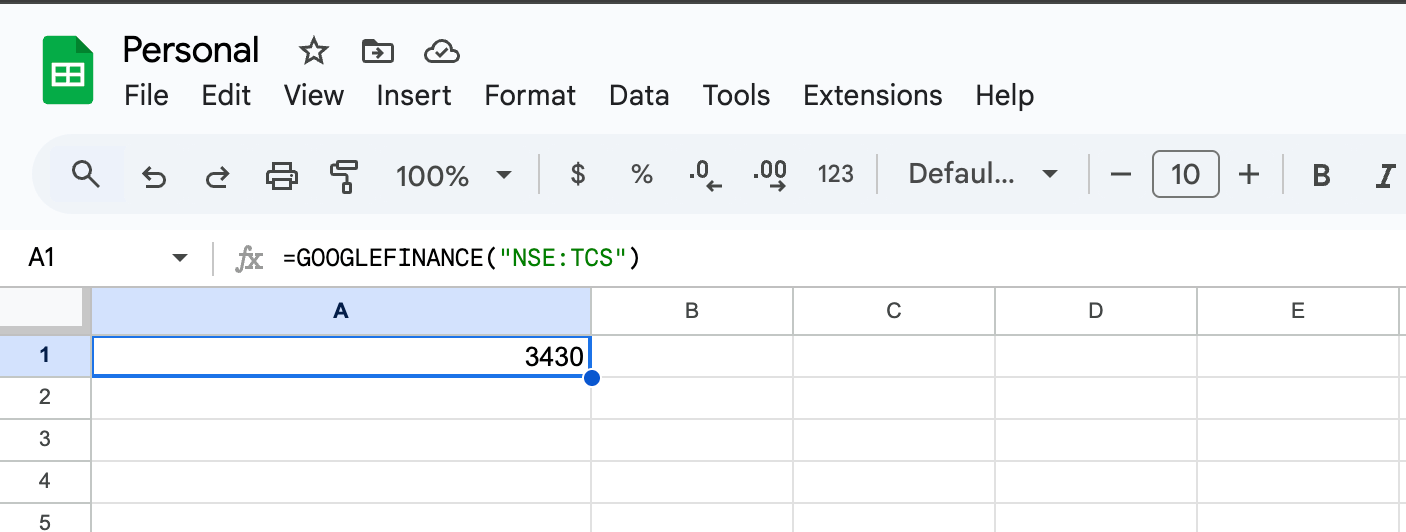This screenshot has width=1406, height=532.
Task: Click the select-all corner box
Action: tap(45, 311)
